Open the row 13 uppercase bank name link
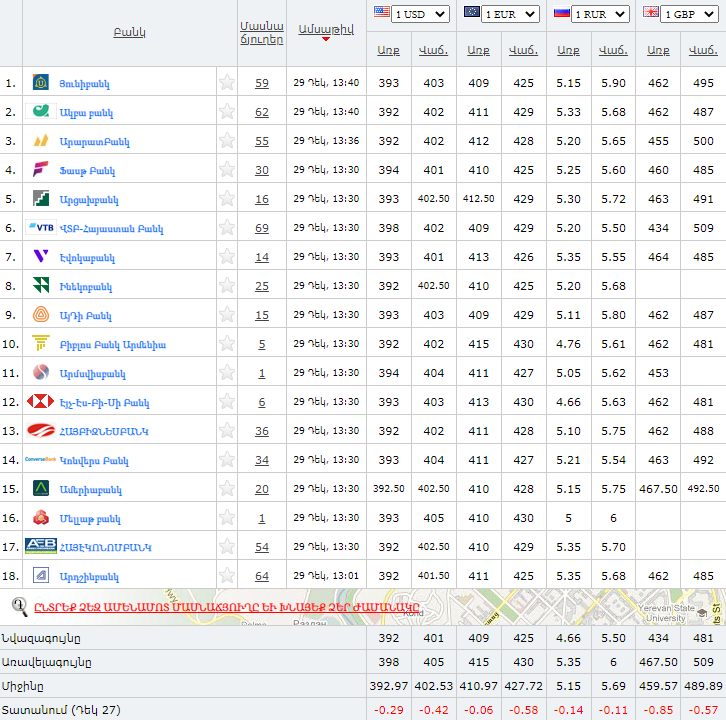The image size is (726, 720). point(104,432)
